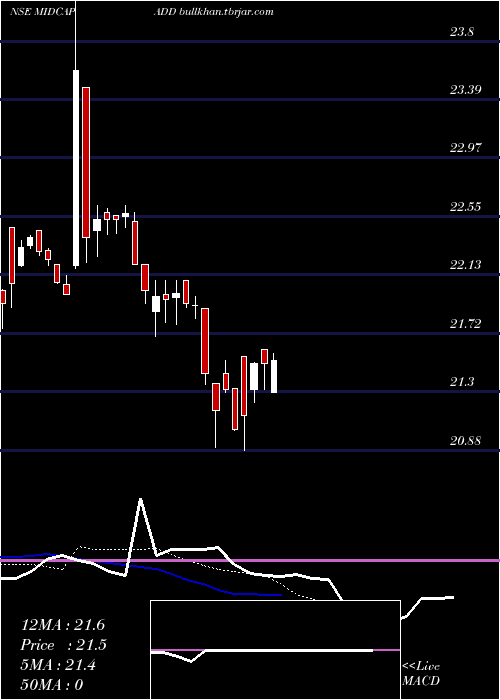Click the 23.39 price axis label
500x700 pixels.
point(466,90)
